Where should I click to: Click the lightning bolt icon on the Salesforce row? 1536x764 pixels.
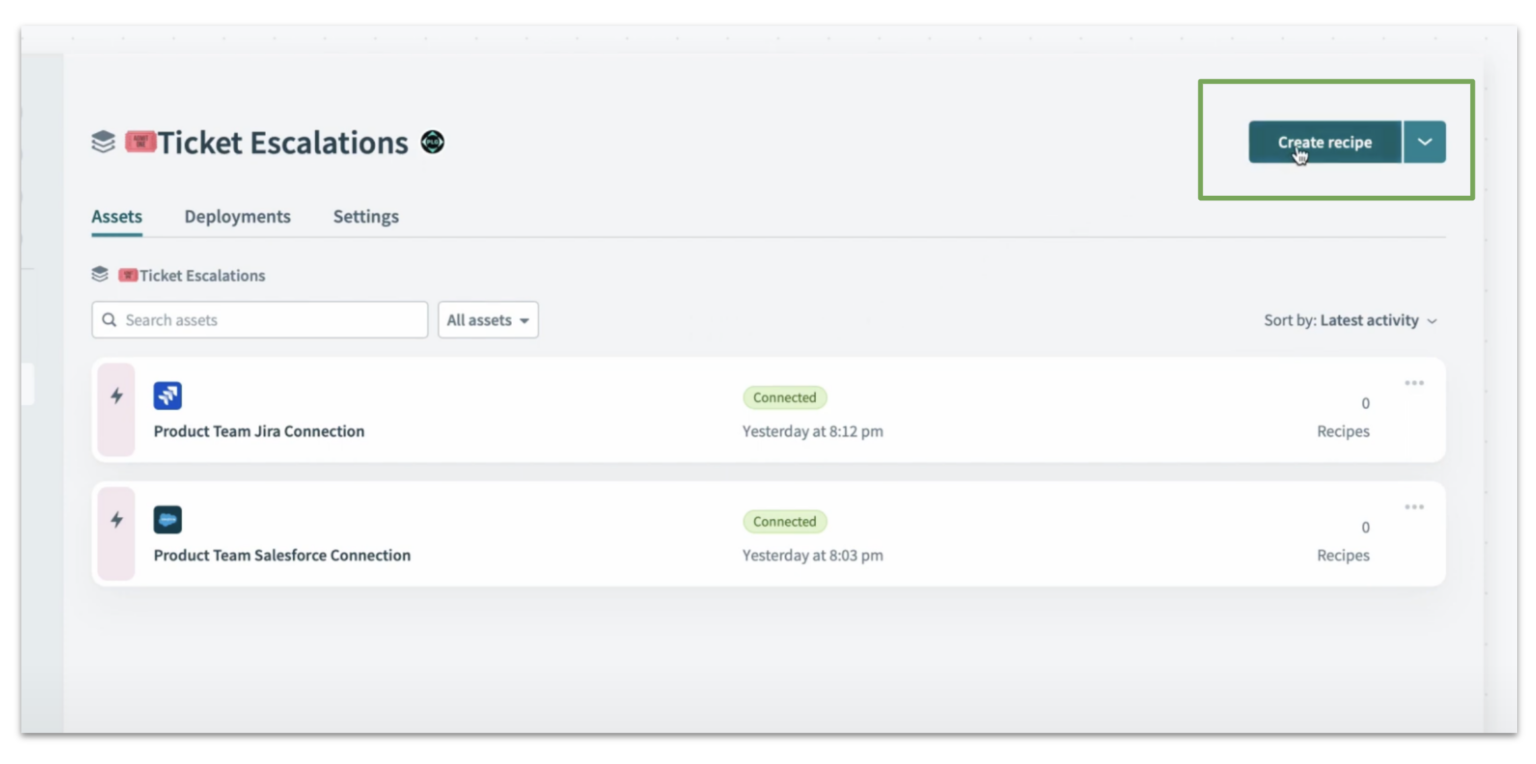click(117, 520)
